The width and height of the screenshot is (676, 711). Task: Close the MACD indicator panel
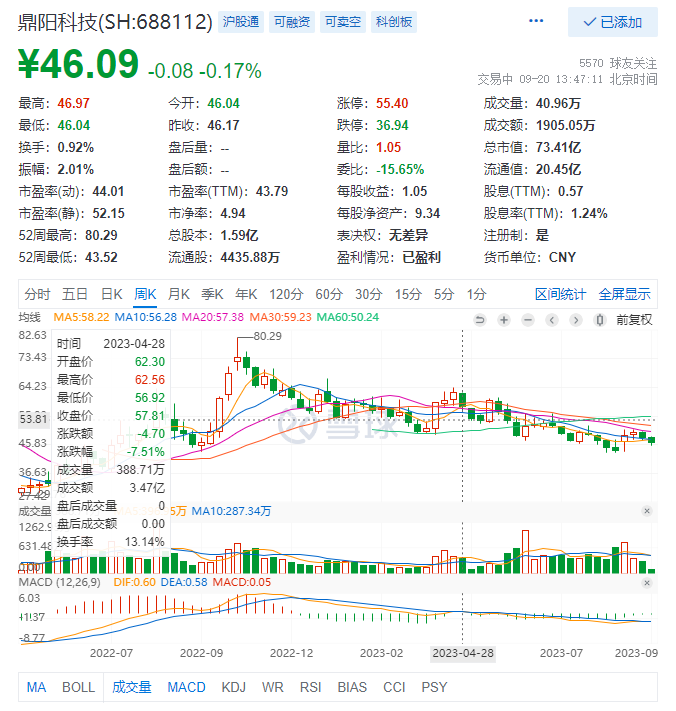tap(647, 583)
